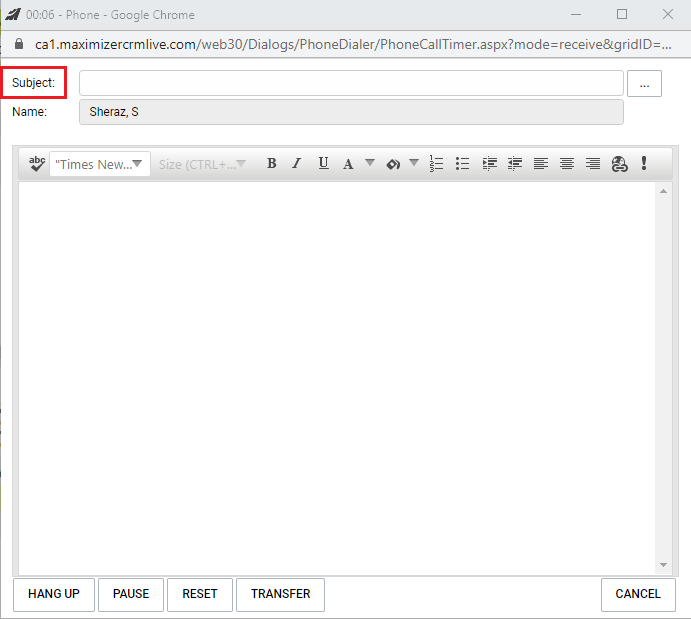Screen dimensions: 691x619
Task: Open the Times New Roman font dropdown
Action: click(x=100, y=164)
